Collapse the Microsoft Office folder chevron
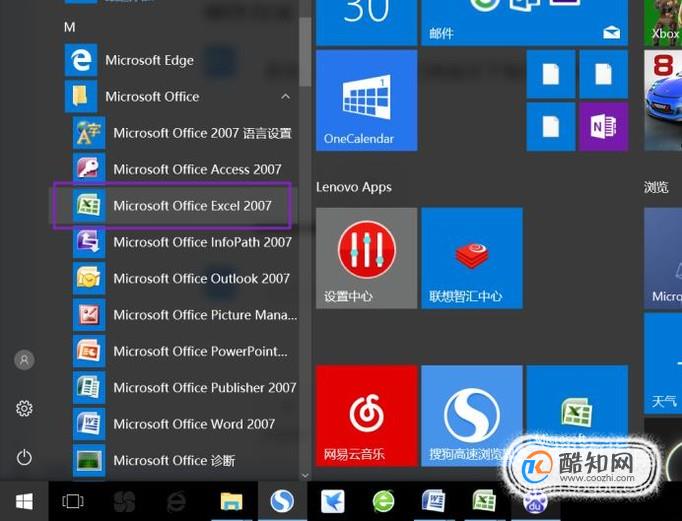Screen dimensions: 682x521 tap(285, 96)
